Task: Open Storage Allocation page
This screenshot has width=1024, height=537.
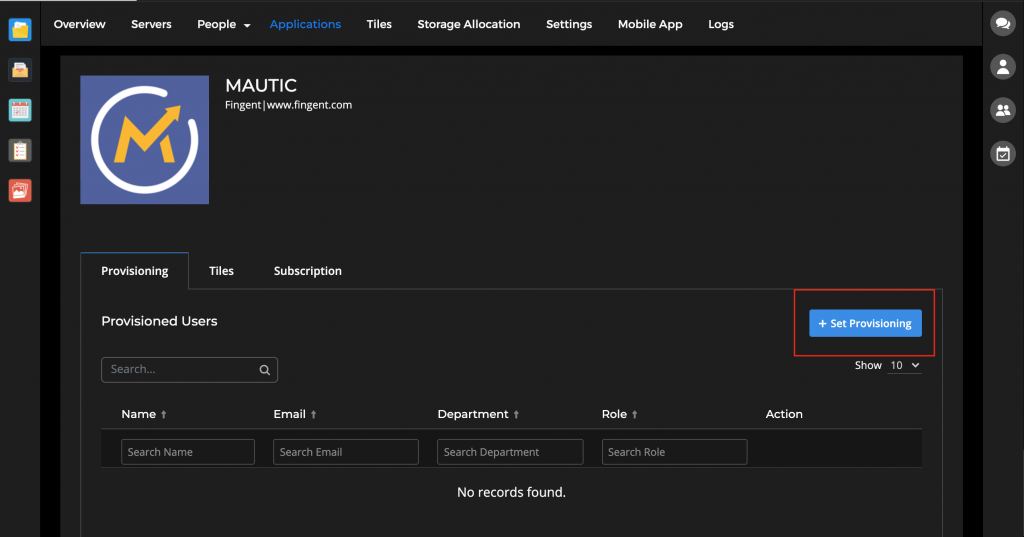Action: pyautogui.click(x=469, y=24)
